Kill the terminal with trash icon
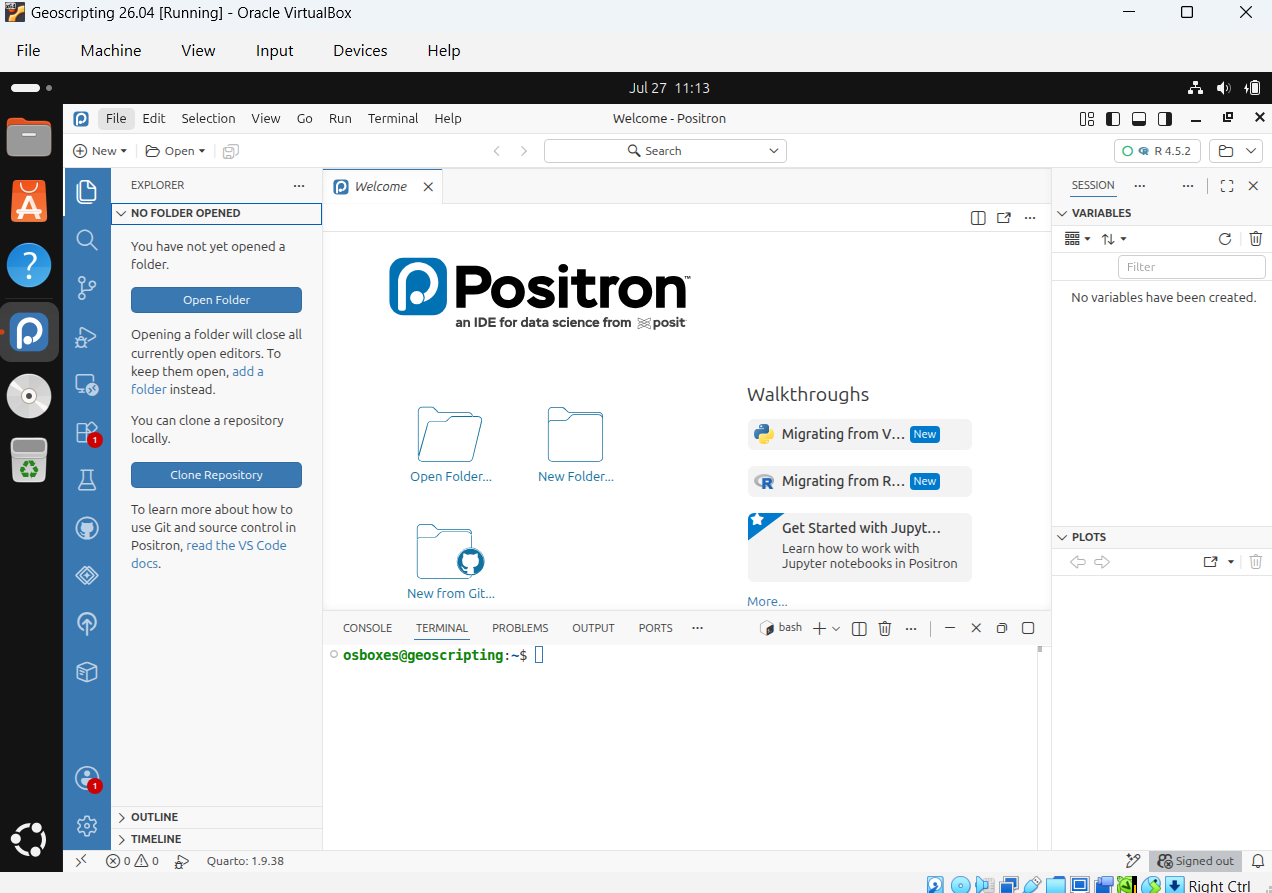 point(885,628)
